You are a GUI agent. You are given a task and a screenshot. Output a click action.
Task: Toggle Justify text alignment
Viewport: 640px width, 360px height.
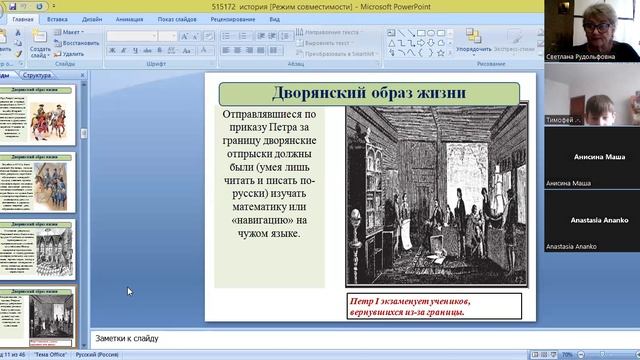pos(260,51)
